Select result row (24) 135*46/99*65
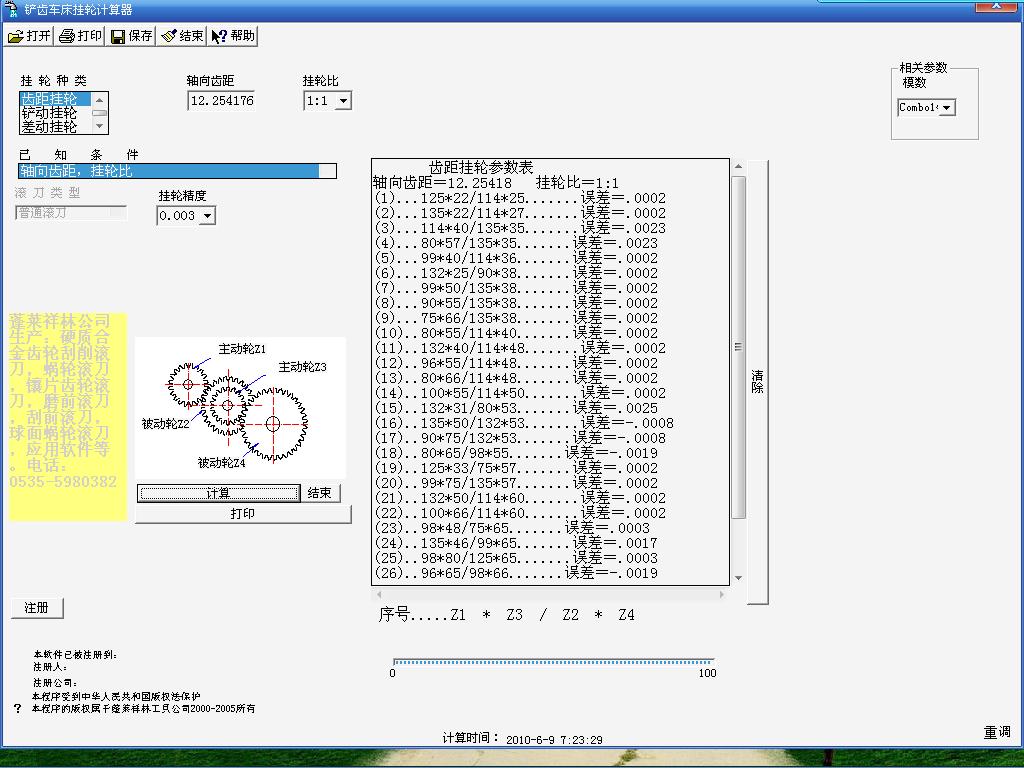Screen dimensions: 1024x768 [x=516, y=543]
